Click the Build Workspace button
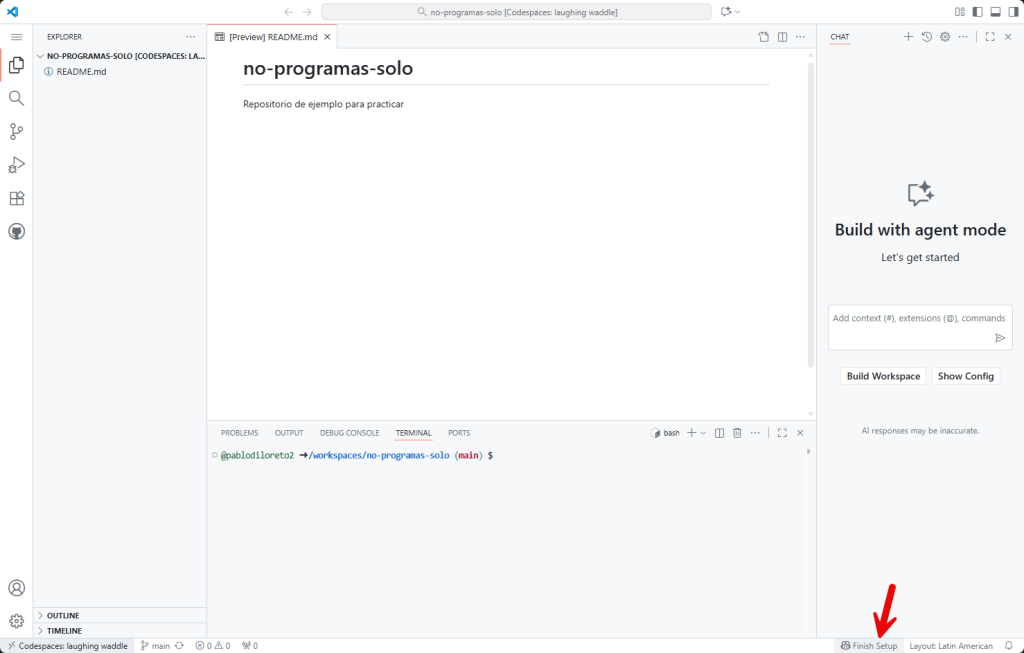This screenshot has width=1024, height=653. coord(883,376)
